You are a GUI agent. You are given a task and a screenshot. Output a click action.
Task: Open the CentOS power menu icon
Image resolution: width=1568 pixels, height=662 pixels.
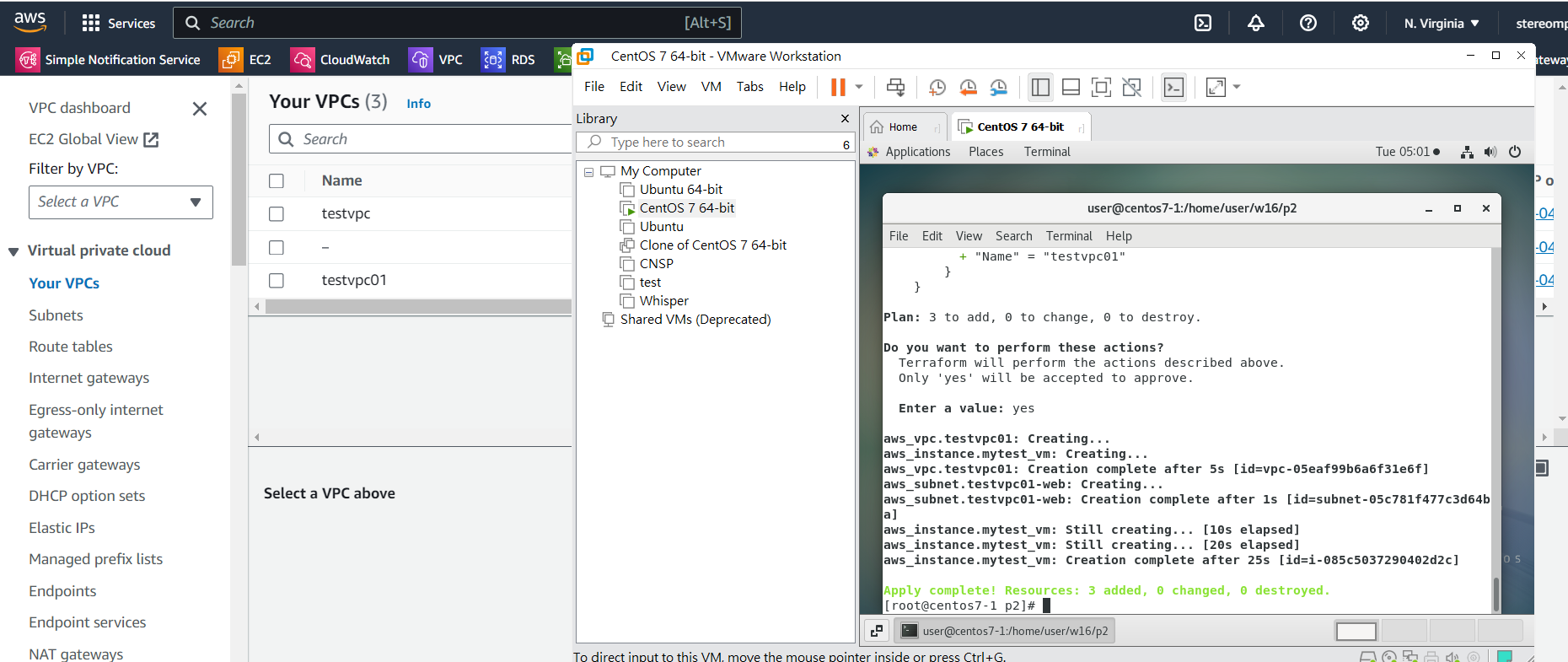1515,152
